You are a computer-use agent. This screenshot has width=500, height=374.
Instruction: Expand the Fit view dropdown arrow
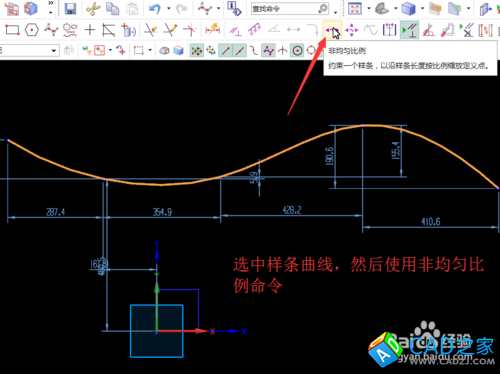click(369, 9)
